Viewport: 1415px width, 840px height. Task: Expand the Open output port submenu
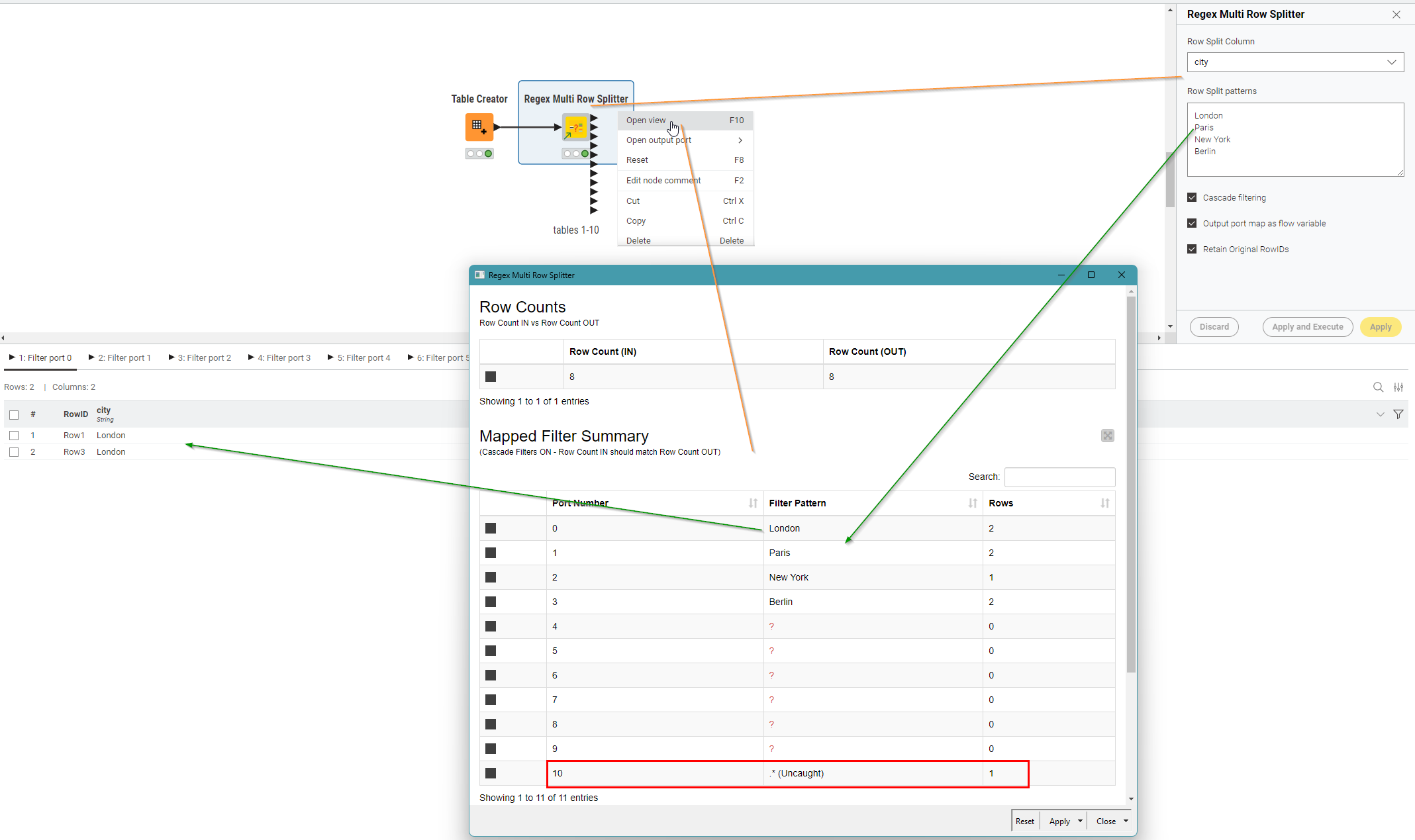click(x=740, y=140)
